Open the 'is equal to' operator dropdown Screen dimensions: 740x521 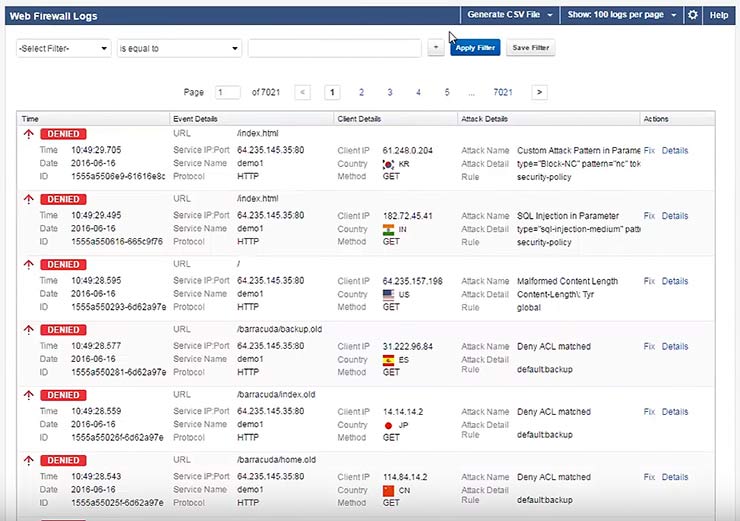[x=179, y=48]
